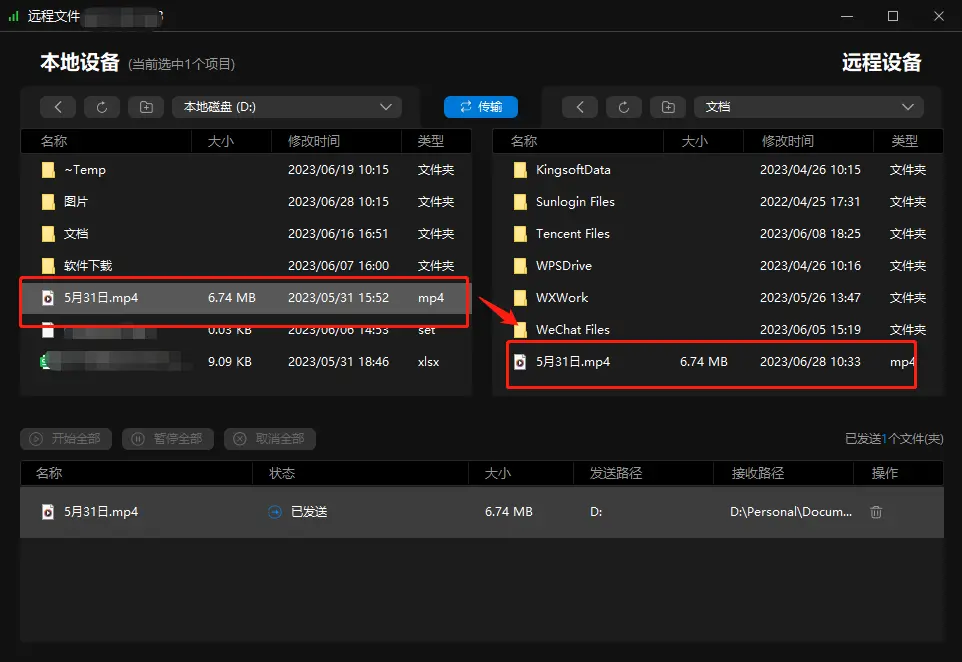Screen dimensions: 962x662
Task: Click the 开始全部 button
Action: click(66, 439)
